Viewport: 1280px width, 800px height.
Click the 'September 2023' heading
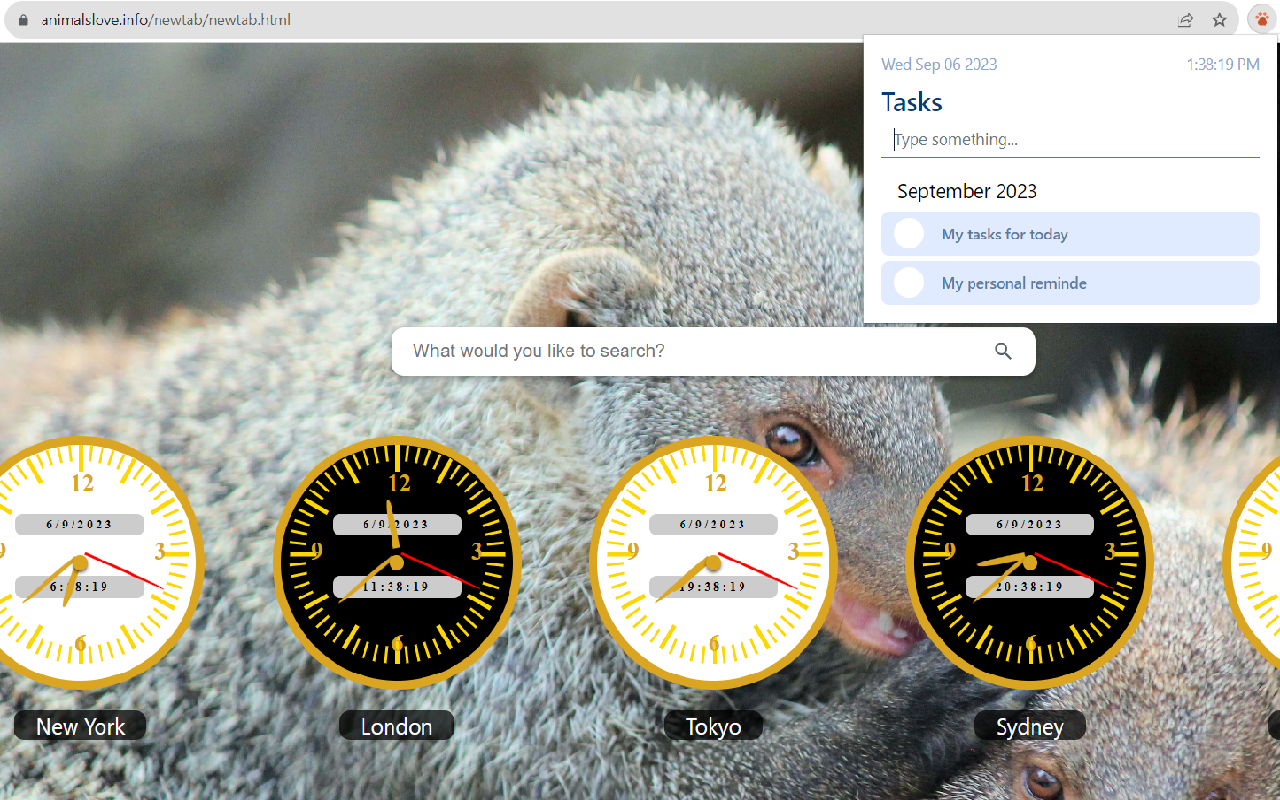click(967, 191)
